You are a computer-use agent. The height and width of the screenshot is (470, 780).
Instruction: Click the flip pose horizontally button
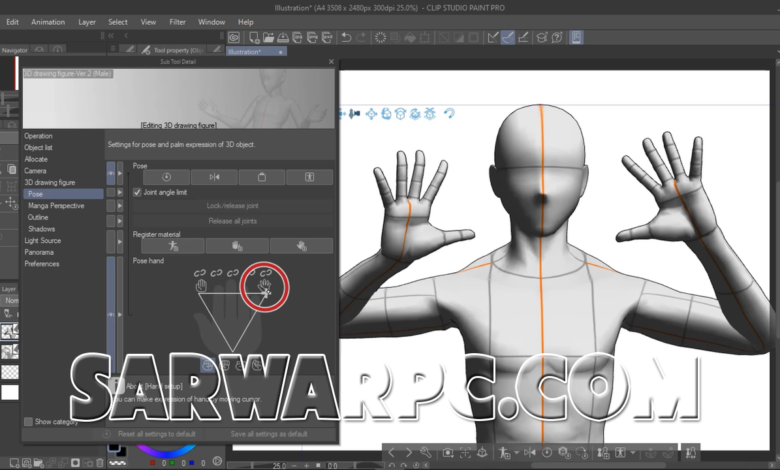tap(214, 177)
